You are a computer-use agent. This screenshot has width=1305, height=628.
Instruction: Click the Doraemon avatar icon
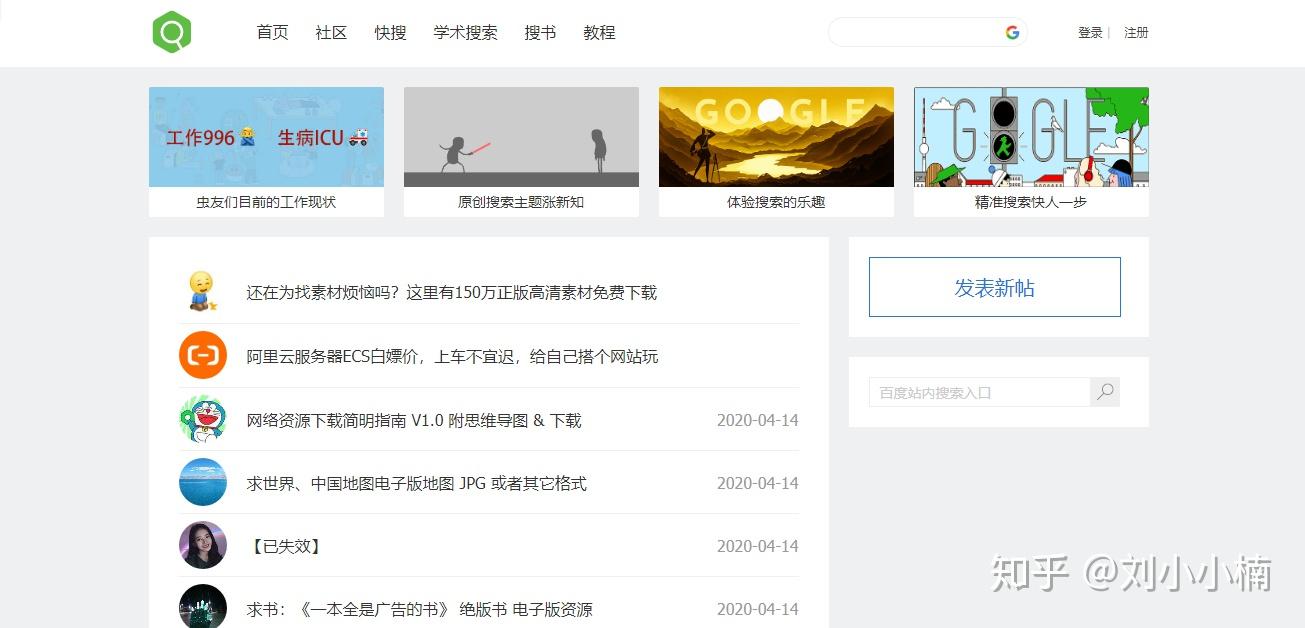203,419
